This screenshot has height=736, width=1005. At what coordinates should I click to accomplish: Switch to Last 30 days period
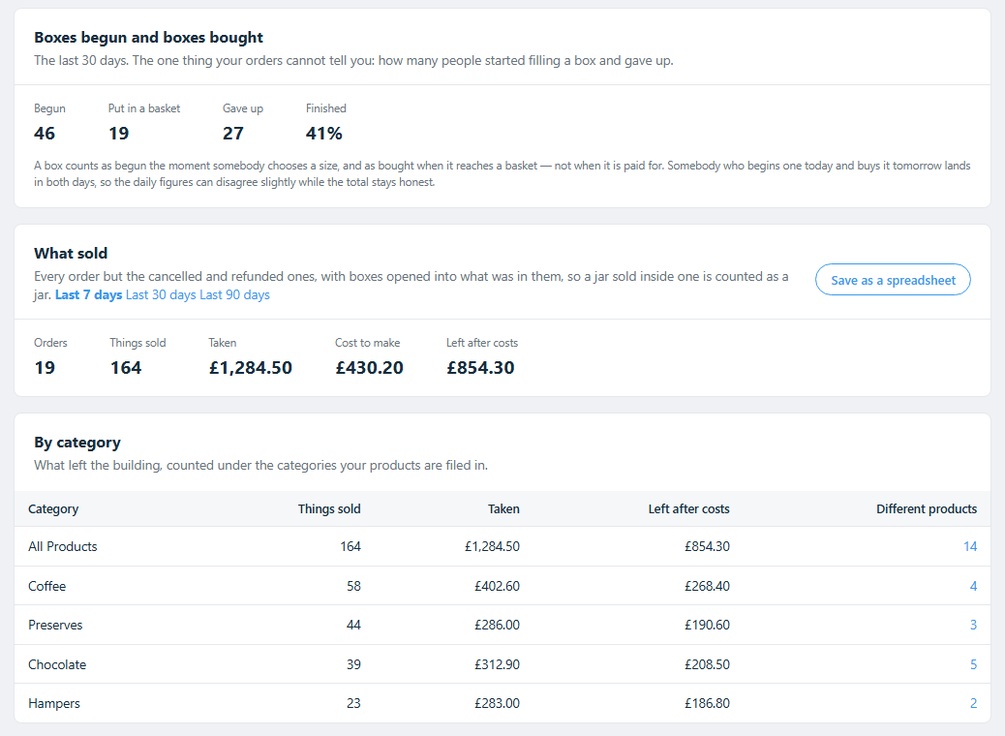point(161,295)
